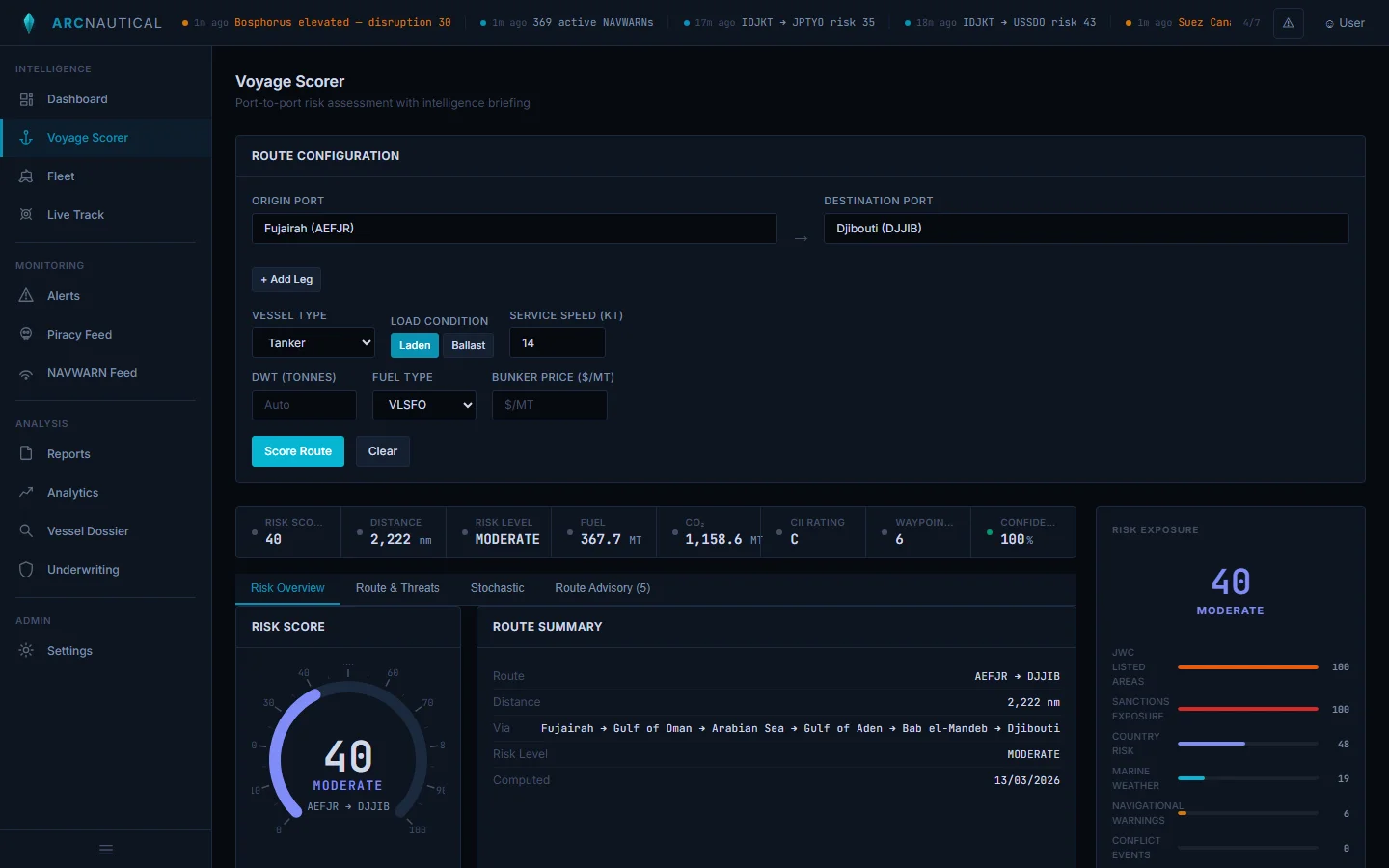The image size is (1389, 868).
Task: Open the Vessel Type dropdown
Action: point(313,343)
